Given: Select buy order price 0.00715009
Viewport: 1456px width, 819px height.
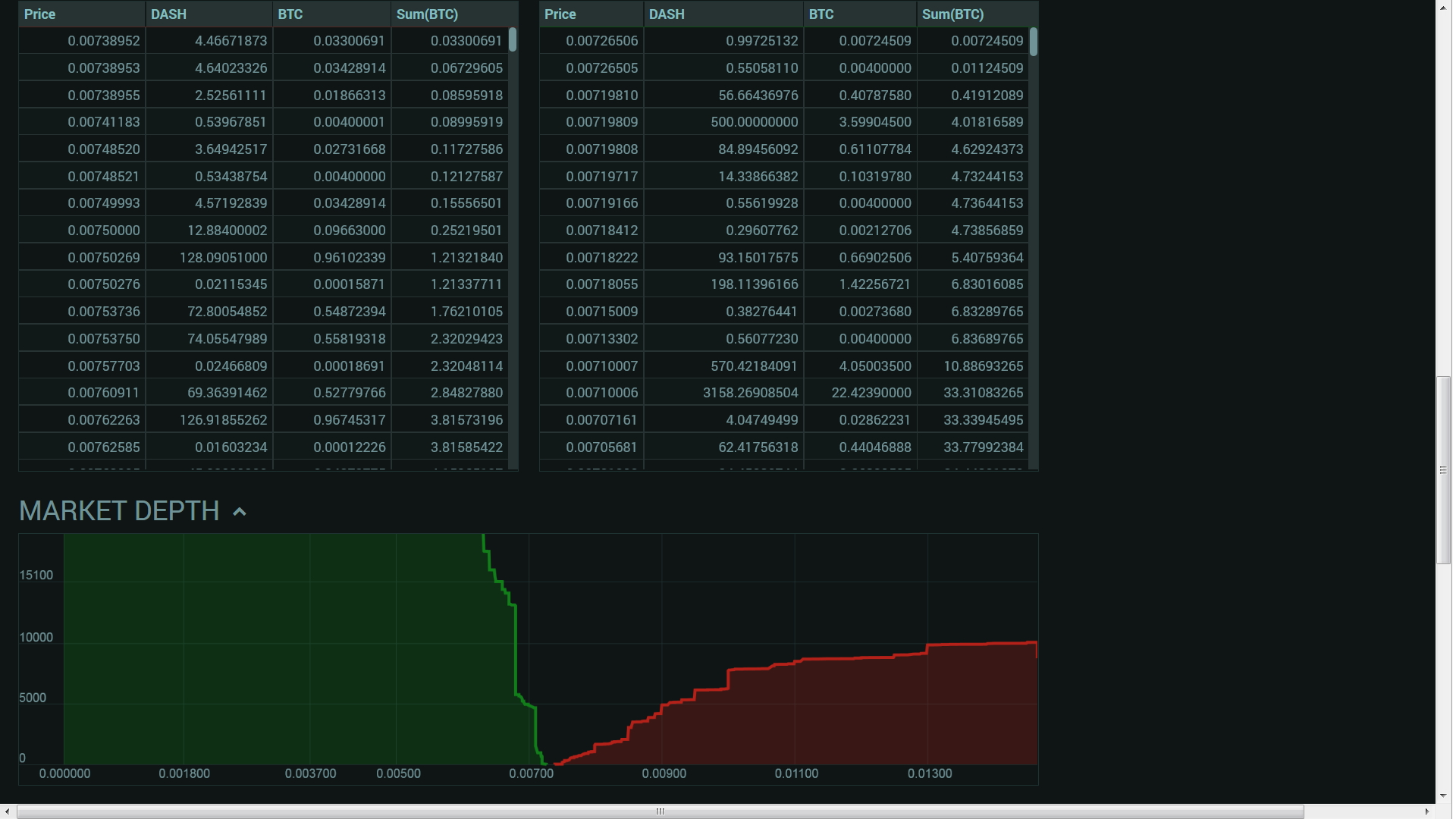Looking at the screenshot, I should [x=602, y=312].
